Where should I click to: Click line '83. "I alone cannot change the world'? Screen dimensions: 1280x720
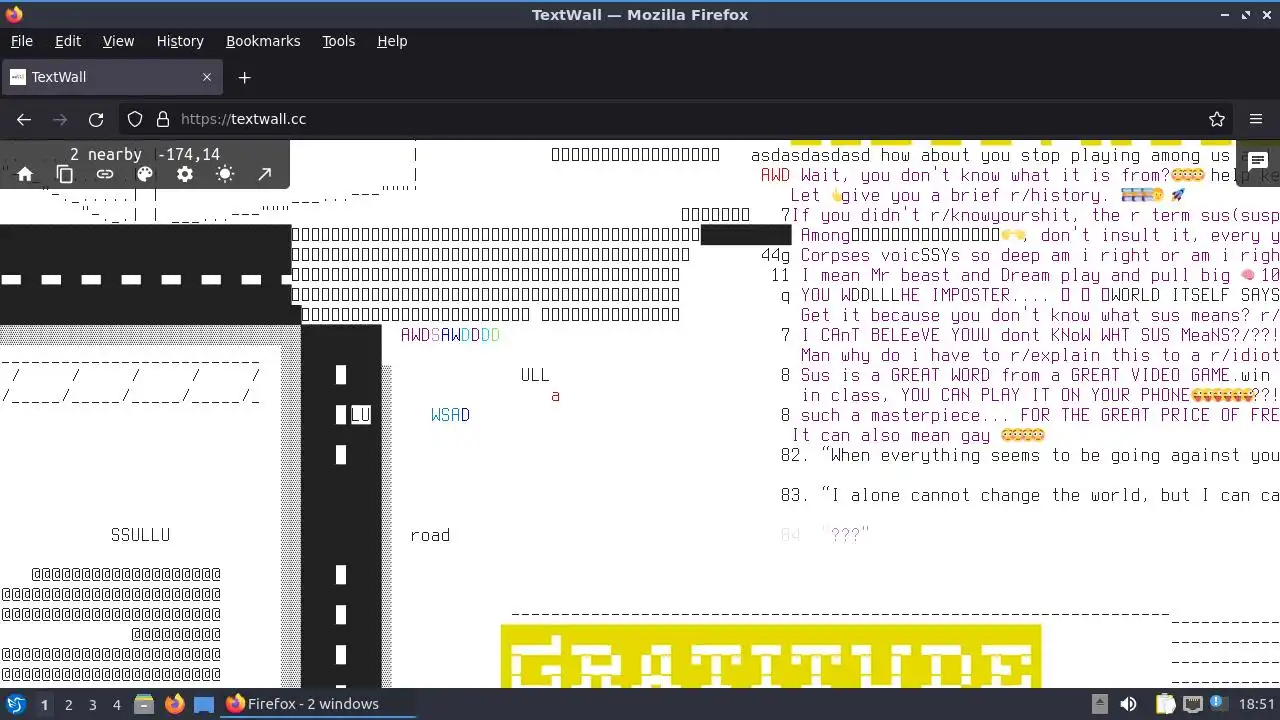coord(1030,495)
